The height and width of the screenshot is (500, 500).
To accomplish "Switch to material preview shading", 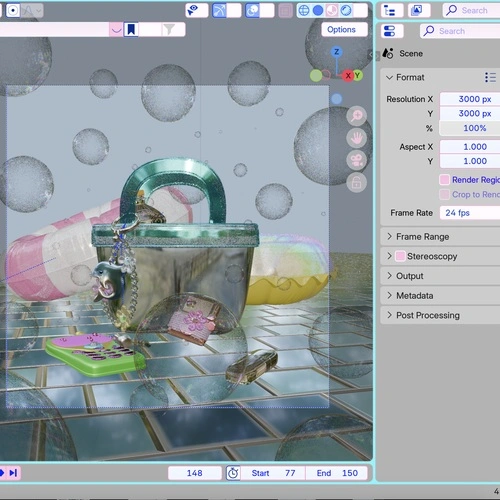I will pos(332,11).
